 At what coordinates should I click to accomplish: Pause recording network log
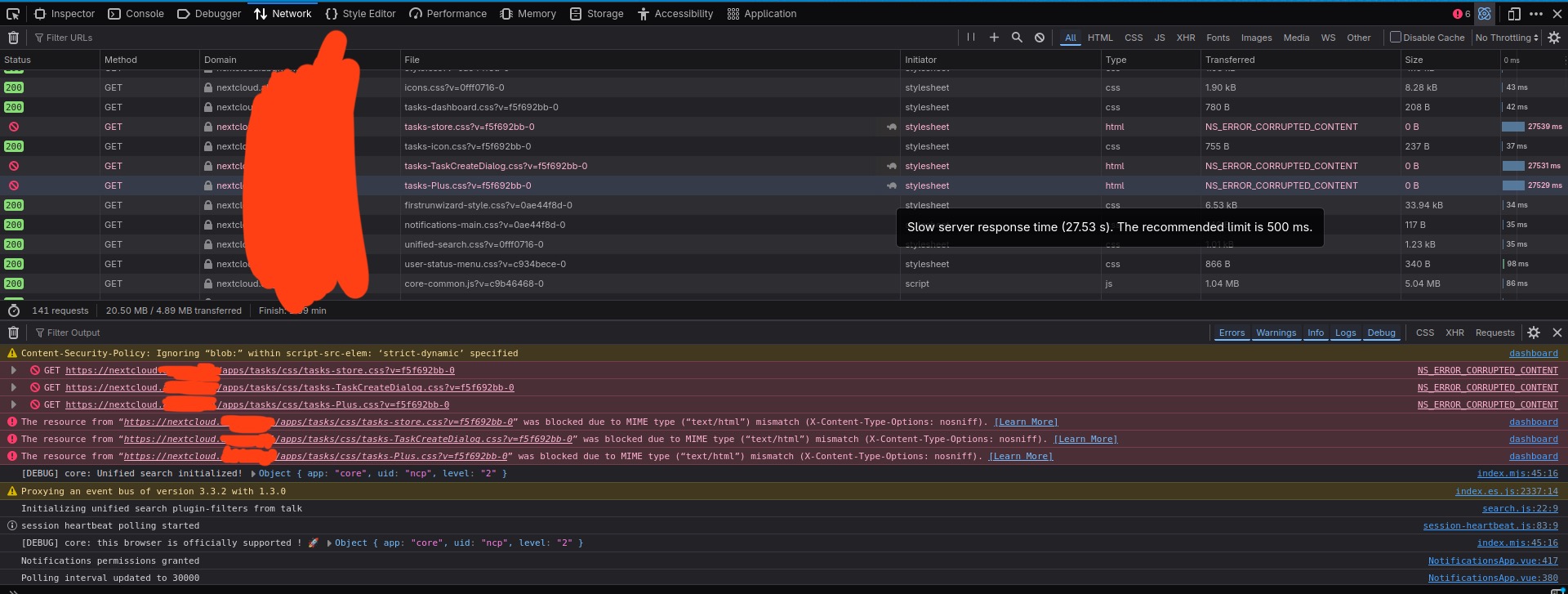coord(970,38)
